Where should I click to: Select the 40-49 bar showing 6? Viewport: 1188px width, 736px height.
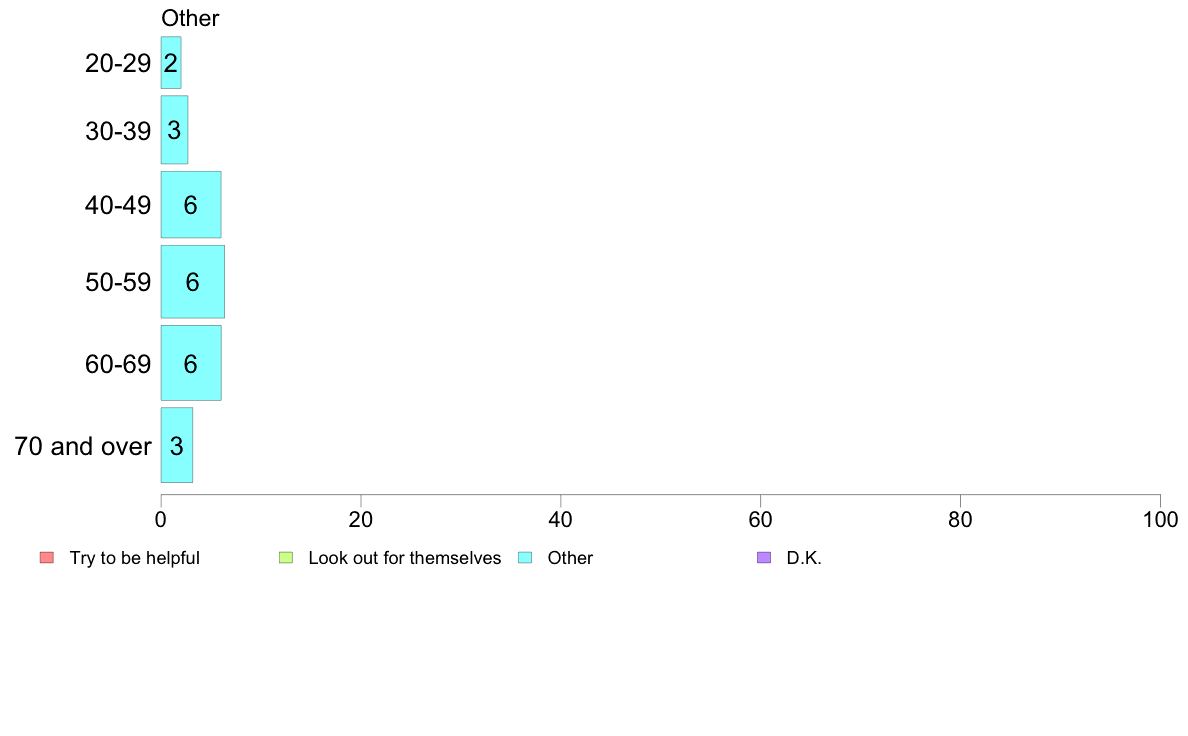point(191,205)
